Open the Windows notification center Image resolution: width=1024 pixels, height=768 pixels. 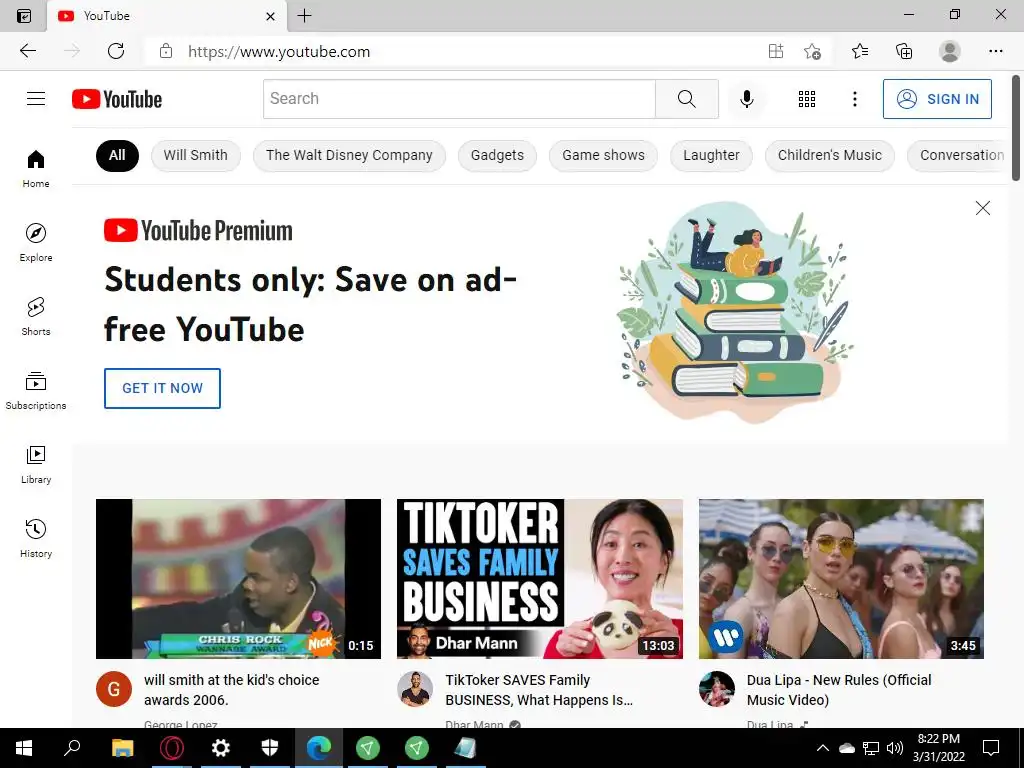(991, 748)
